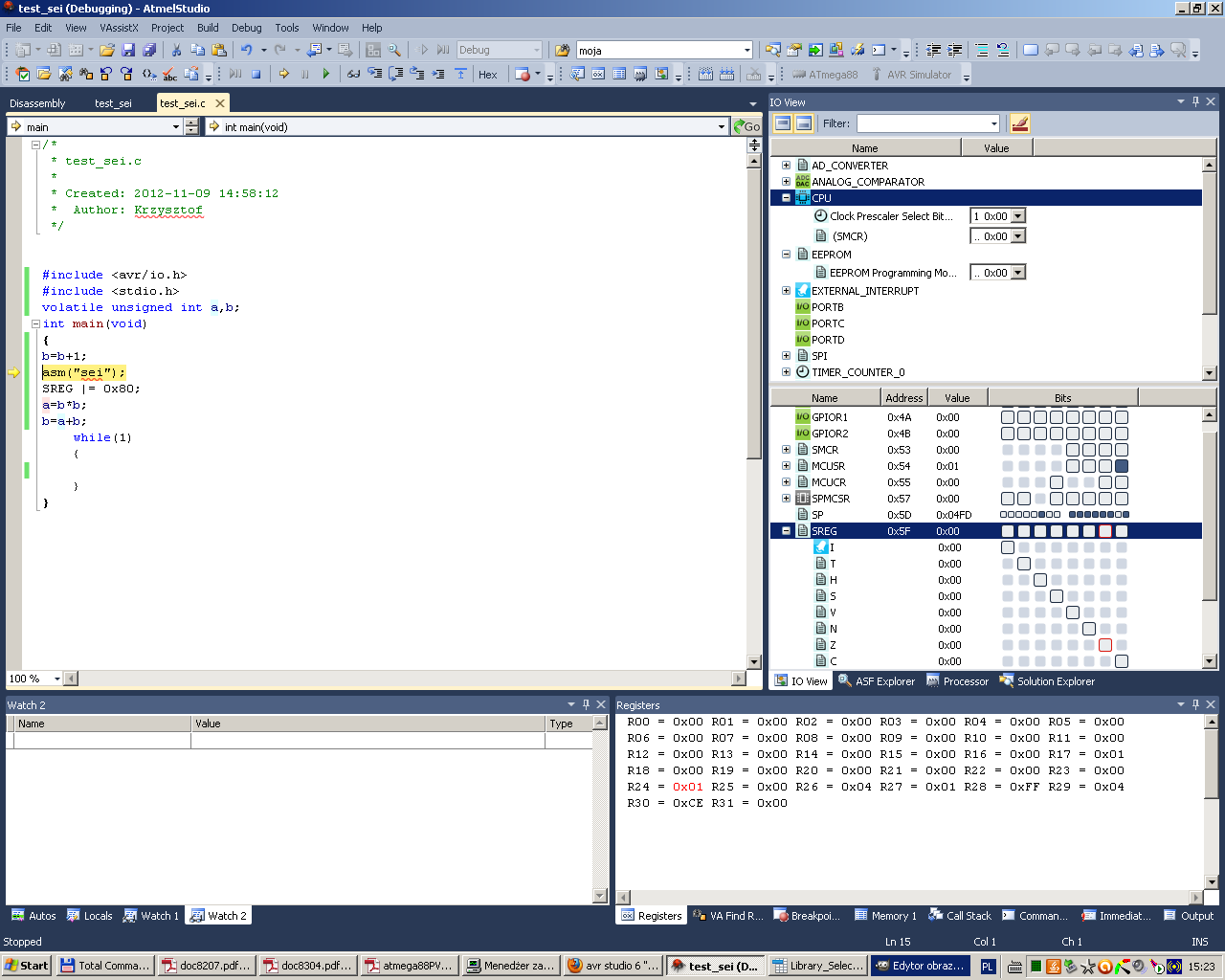Click the brush icon beside IO View filter
This screenshot has width=1225, height=980.
(1020, 123)
